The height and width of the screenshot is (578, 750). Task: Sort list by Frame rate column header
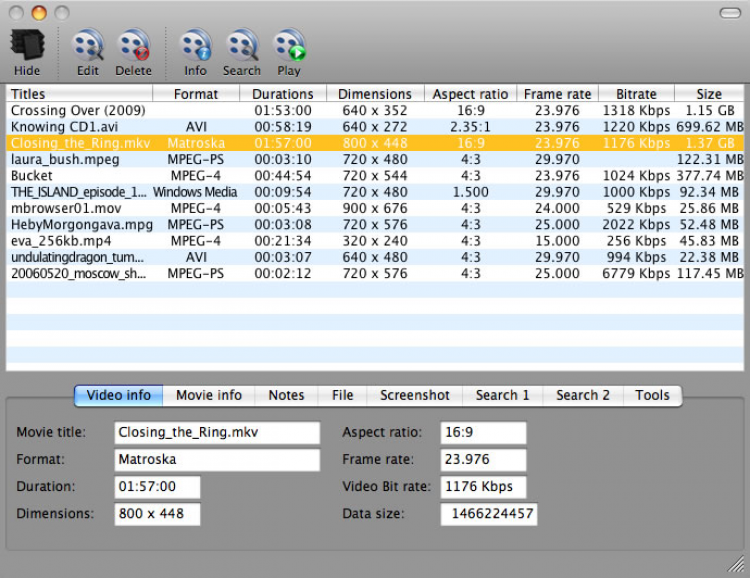pos(557,94)
